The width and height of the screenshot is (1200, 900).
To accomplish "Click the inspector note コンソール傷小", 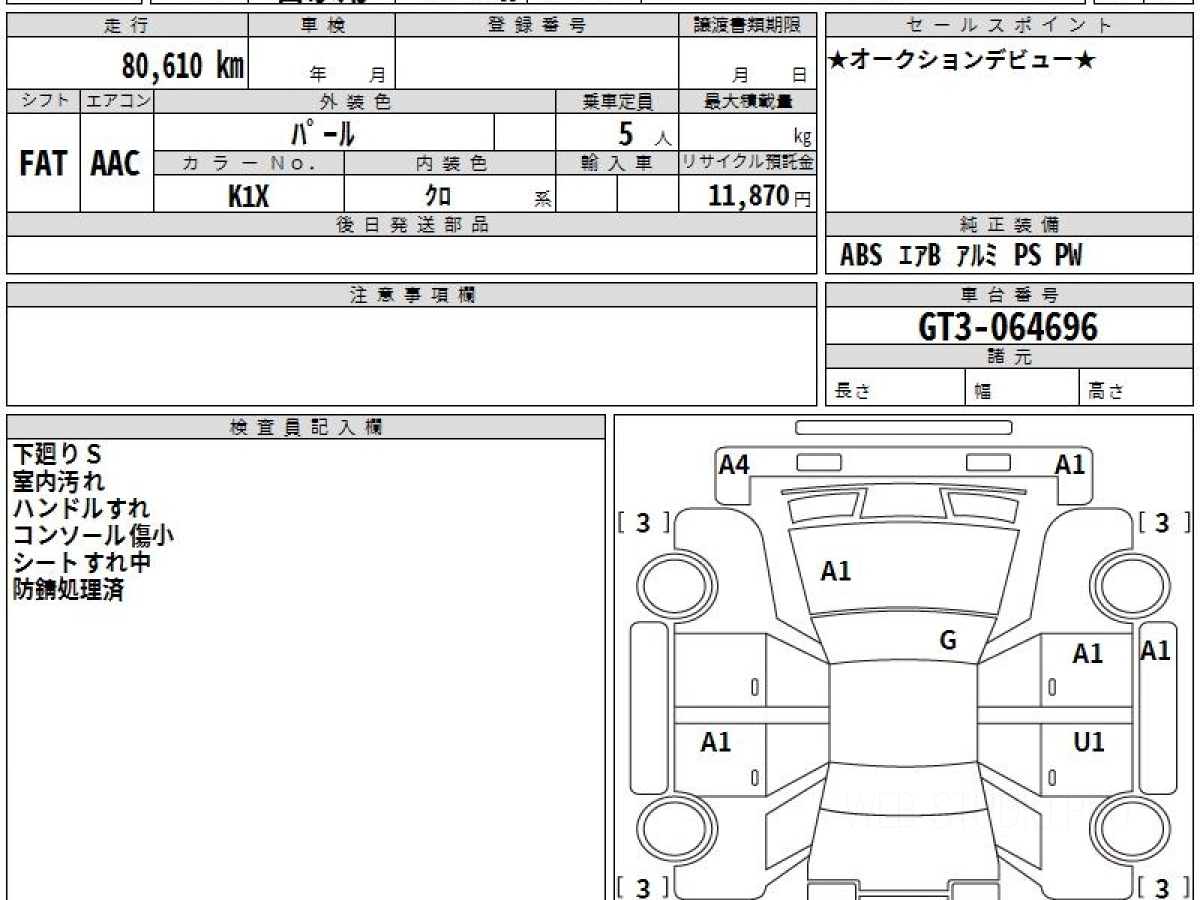I will coord(93,535).
